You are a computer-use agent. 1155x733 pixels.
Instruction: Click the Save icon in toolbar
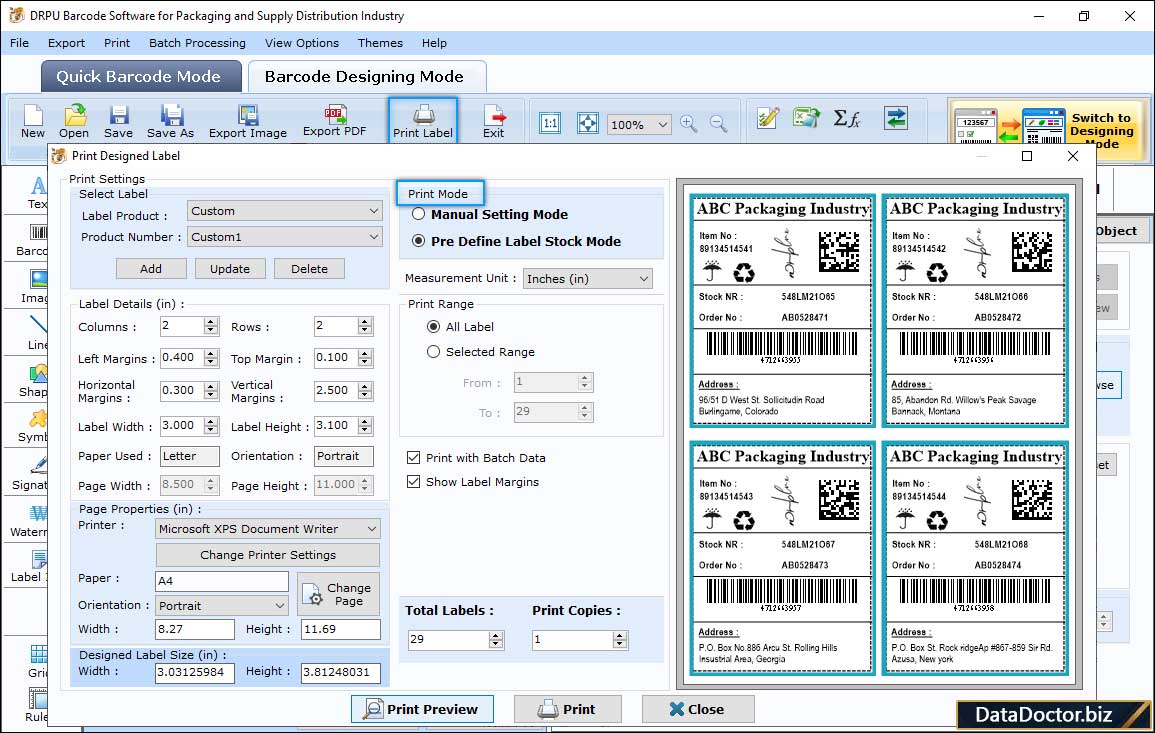[x=118, y=122]
